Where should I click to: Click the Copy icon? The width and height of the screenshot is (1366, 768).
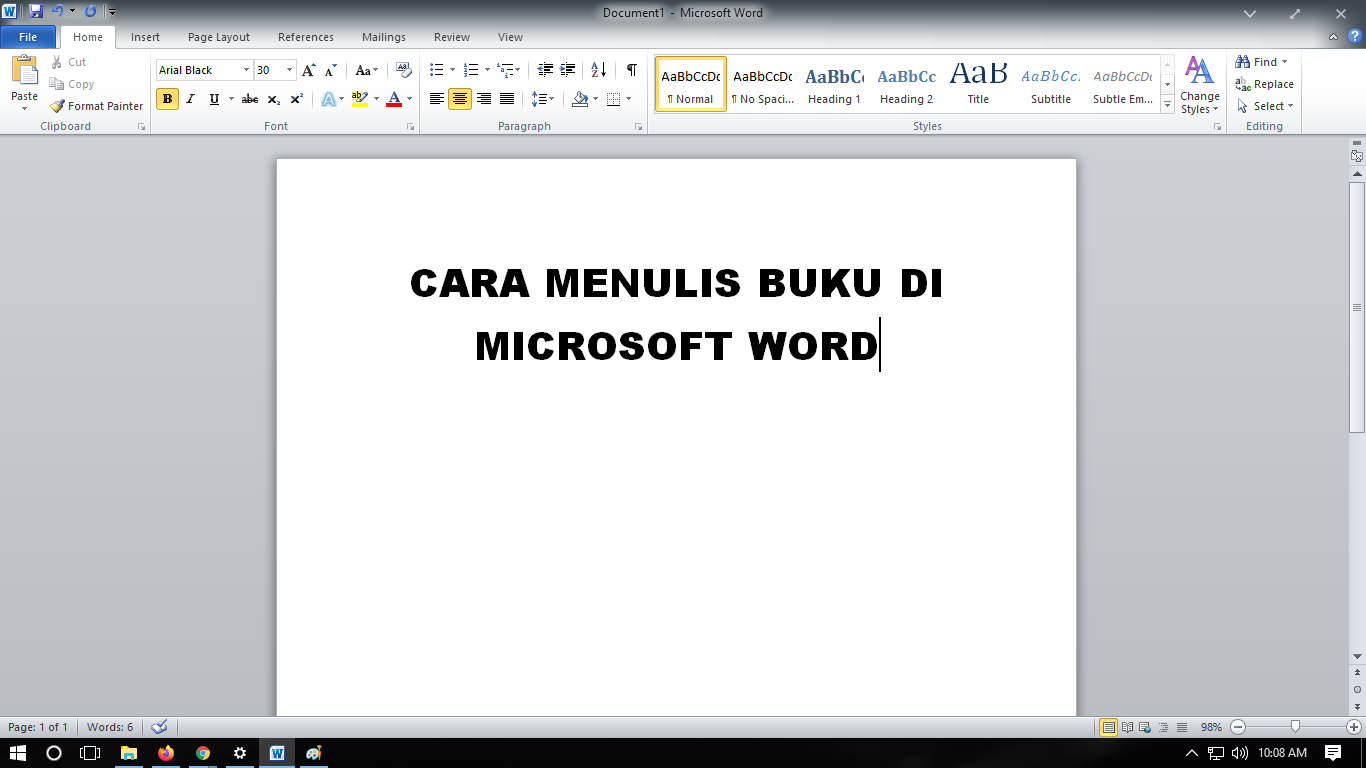pos(57,84)
